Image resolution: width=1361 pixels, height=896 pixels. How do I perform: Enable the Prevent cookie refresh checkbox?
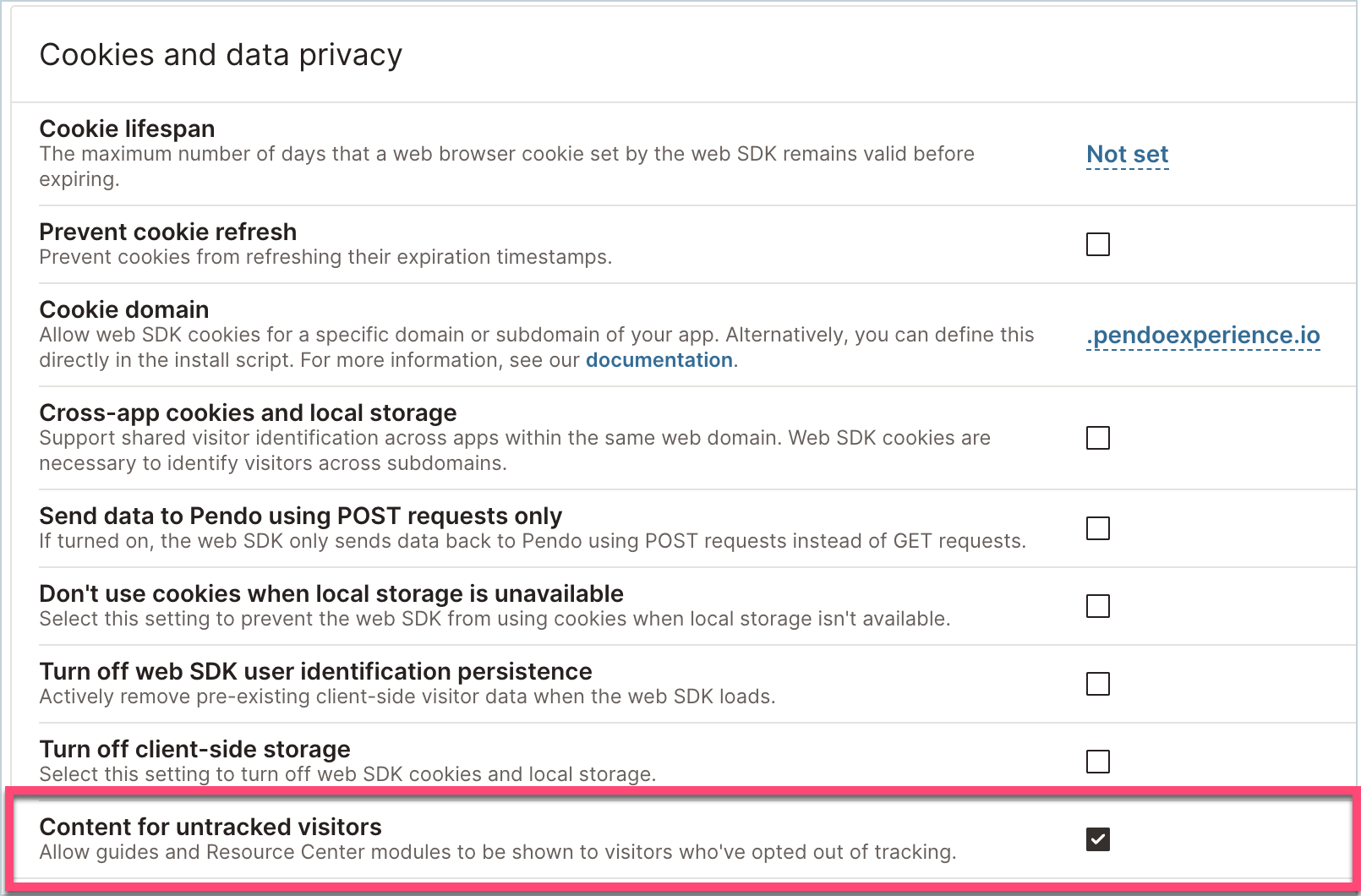1097,244
